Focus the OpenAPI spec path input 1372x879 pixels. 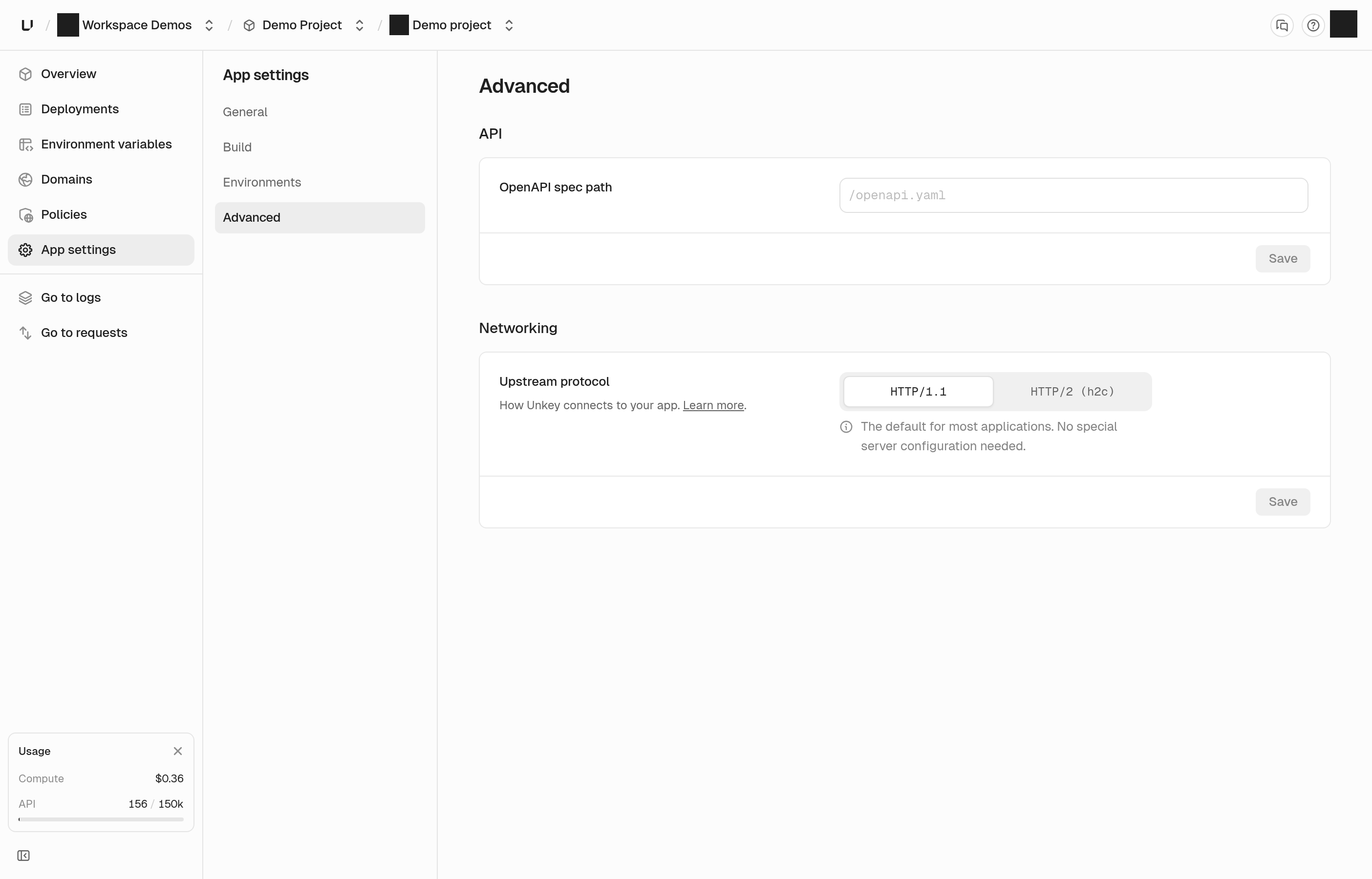(1073, 195)
